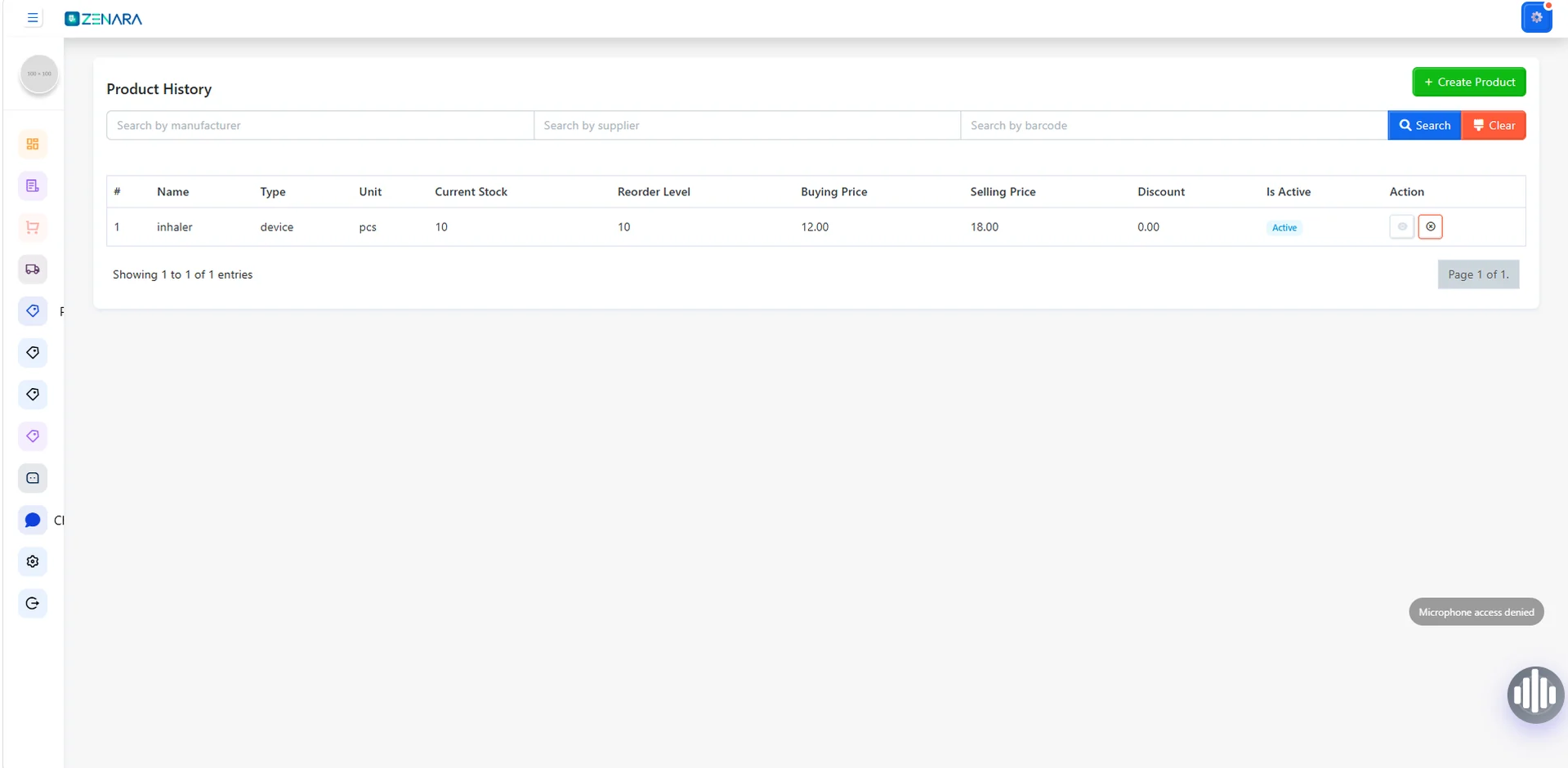Open the shopping cart sidebar icon
Viewport: 1568px width, 768px height.
33,227
